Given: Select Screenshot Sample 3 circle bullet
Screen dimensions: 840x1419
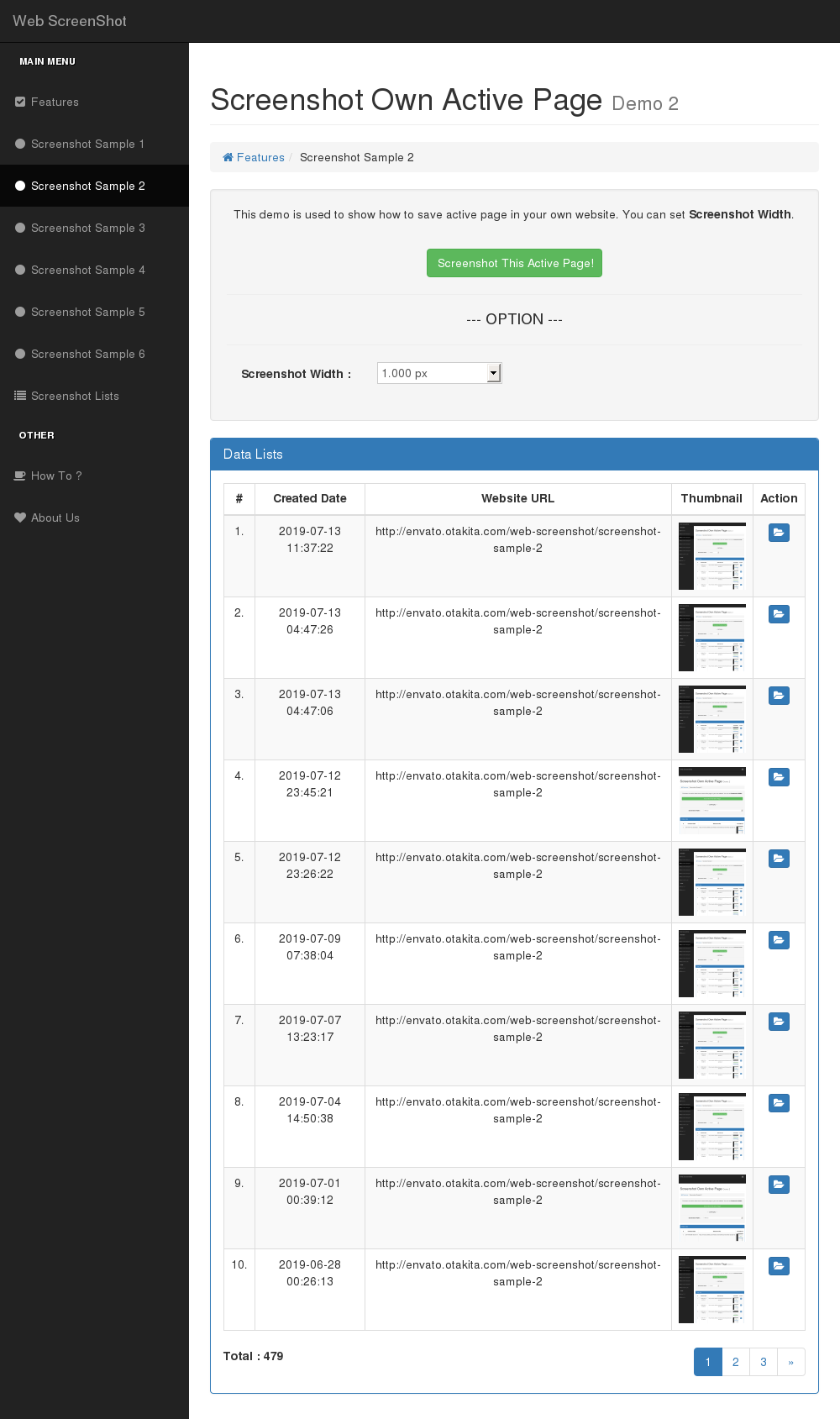Looking at the screenshot, I should (x=20, y=228).
